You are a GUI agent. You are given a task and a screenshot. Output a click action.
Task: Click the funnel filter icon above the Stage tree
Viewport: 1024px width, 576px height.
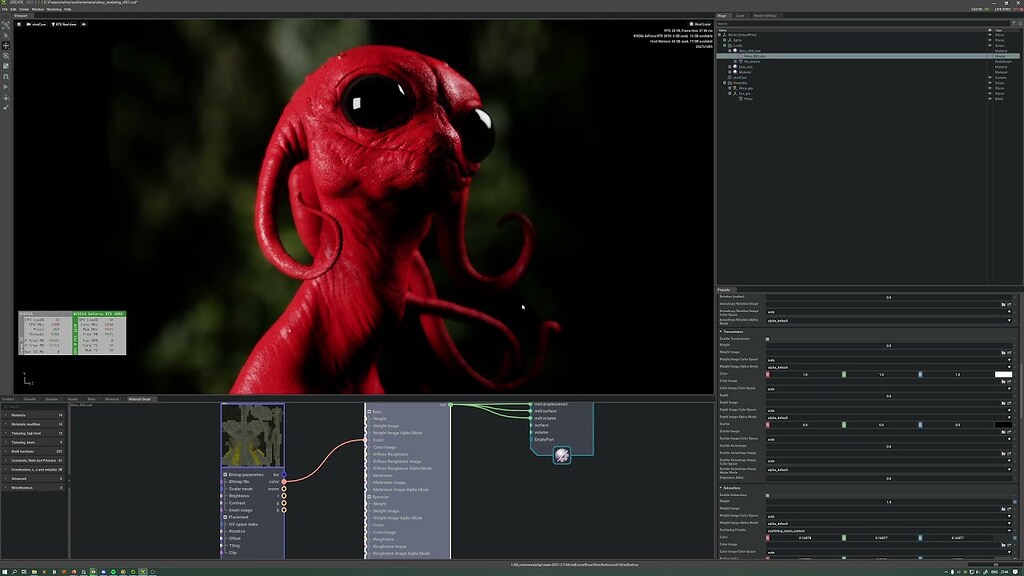pos(1013,22)
